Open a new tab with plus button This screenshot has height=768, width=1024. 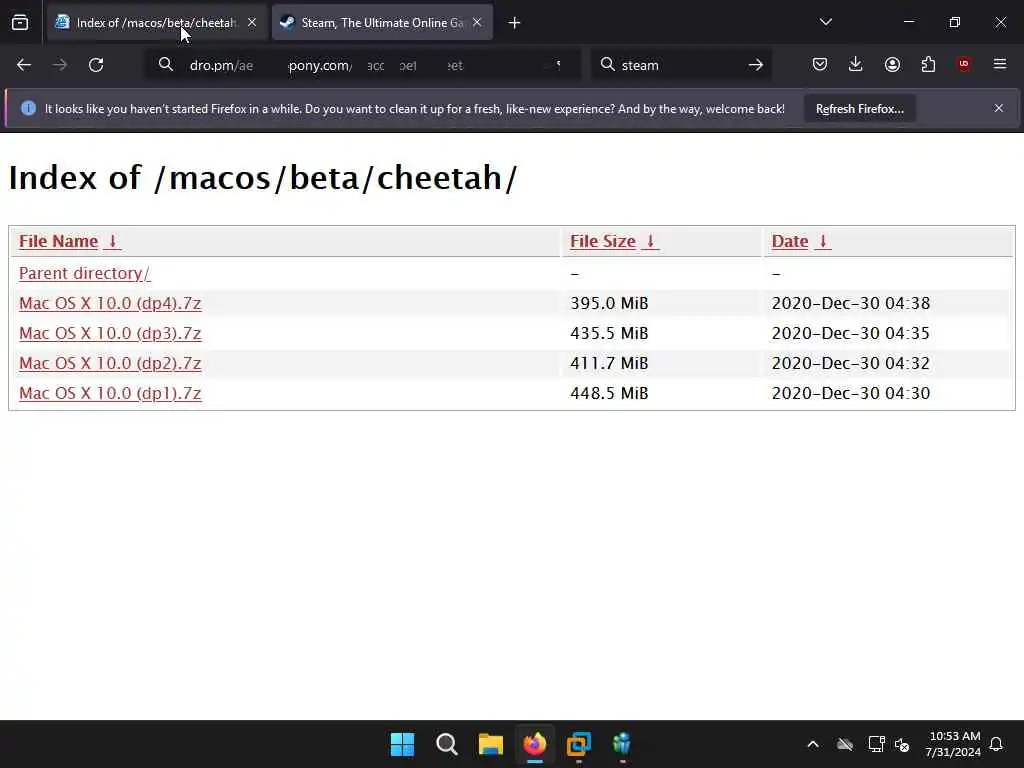pyautogui.click(x=515, y=23)
